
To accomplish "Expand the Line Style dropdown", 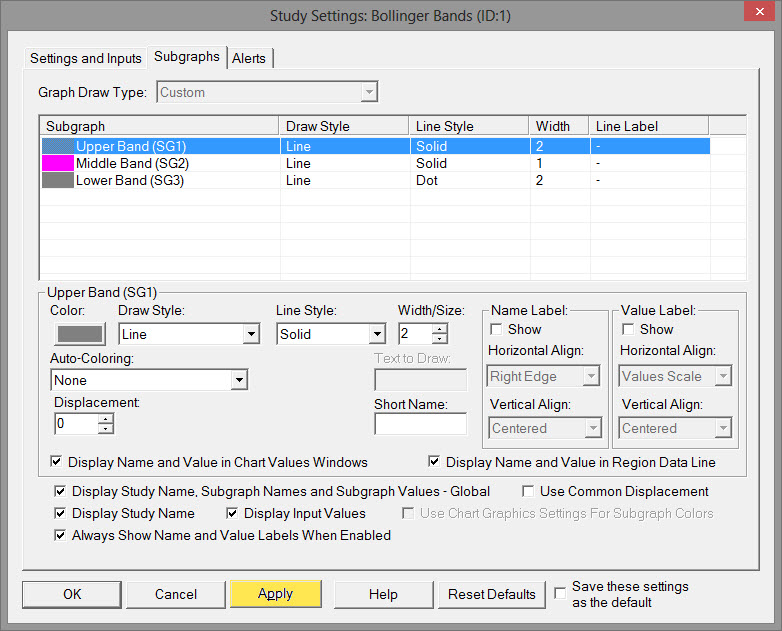I will [377, 335].
